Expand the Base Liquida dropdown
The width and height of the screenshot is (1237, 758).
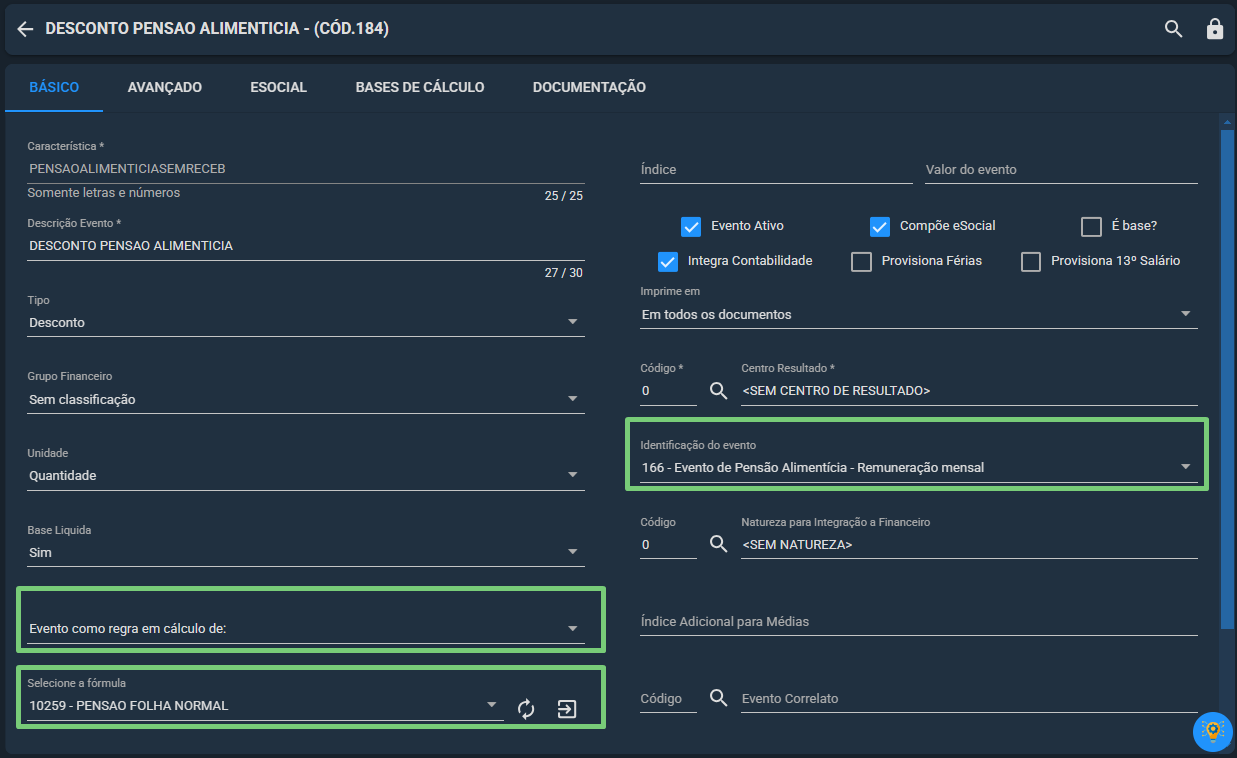click(305, 552)
